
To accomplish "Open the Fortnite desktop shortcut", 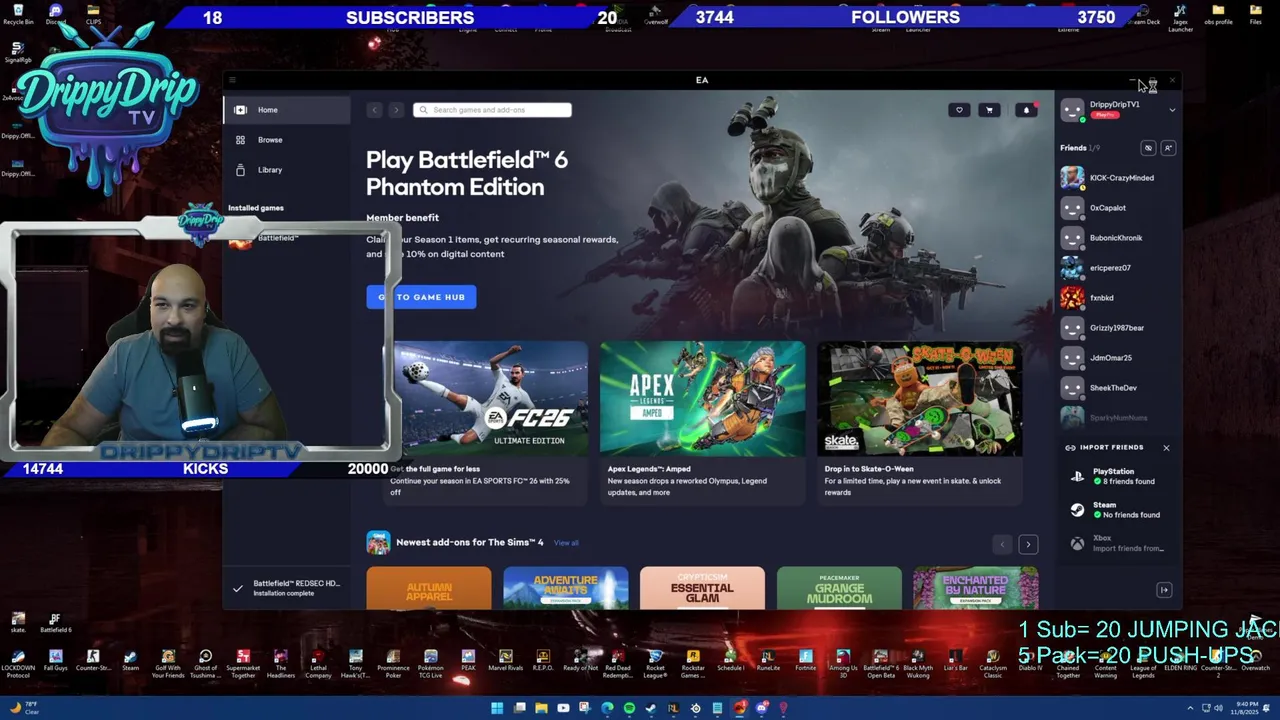I will (x=805, y=661).
